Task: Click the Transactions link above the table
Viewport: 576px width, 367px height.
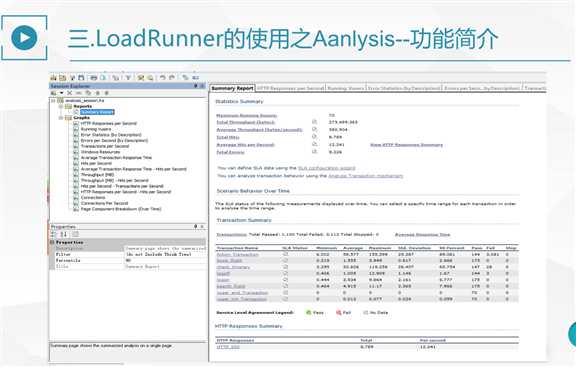Action: (231, 234)
